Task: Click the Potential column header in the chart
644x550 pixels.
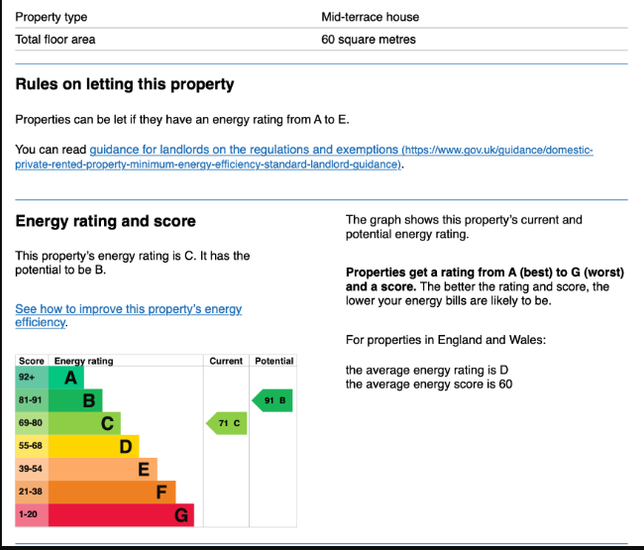Action: click(x=274, y=361)
